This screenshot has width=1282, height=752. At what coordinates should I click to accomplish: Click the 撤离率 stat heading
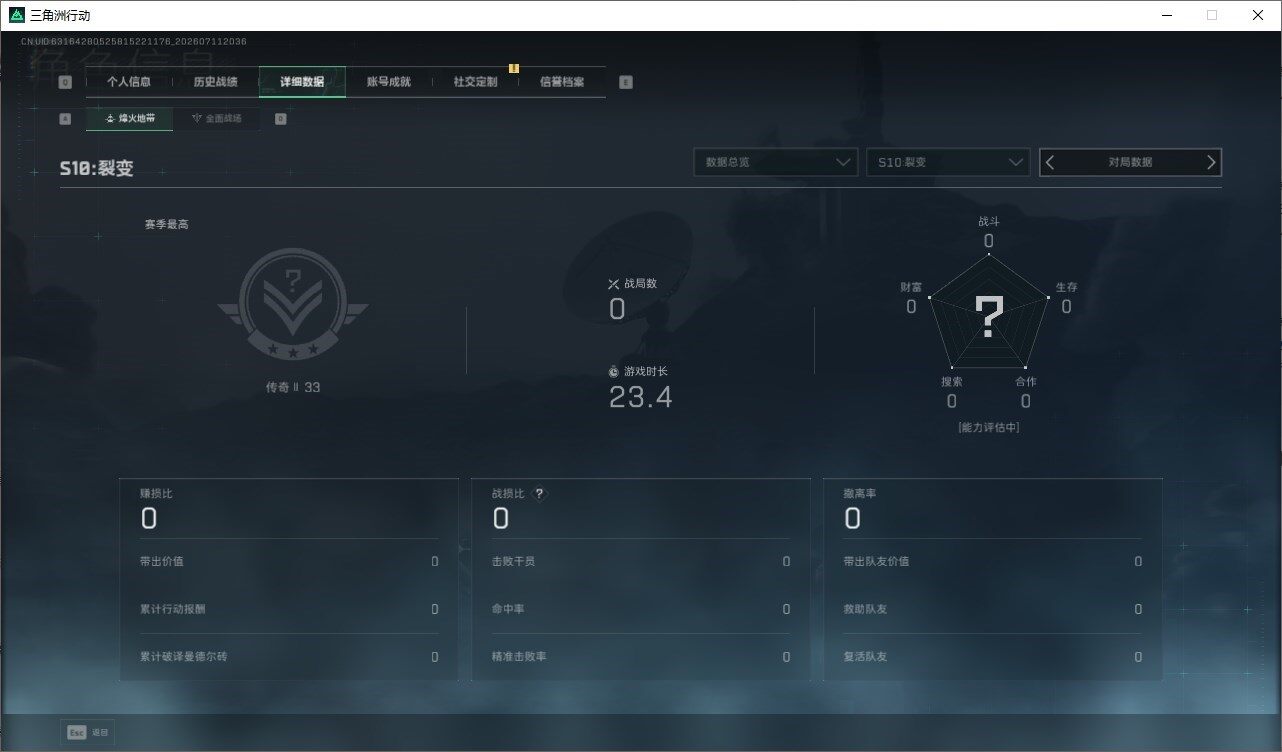tap(860, 493)
